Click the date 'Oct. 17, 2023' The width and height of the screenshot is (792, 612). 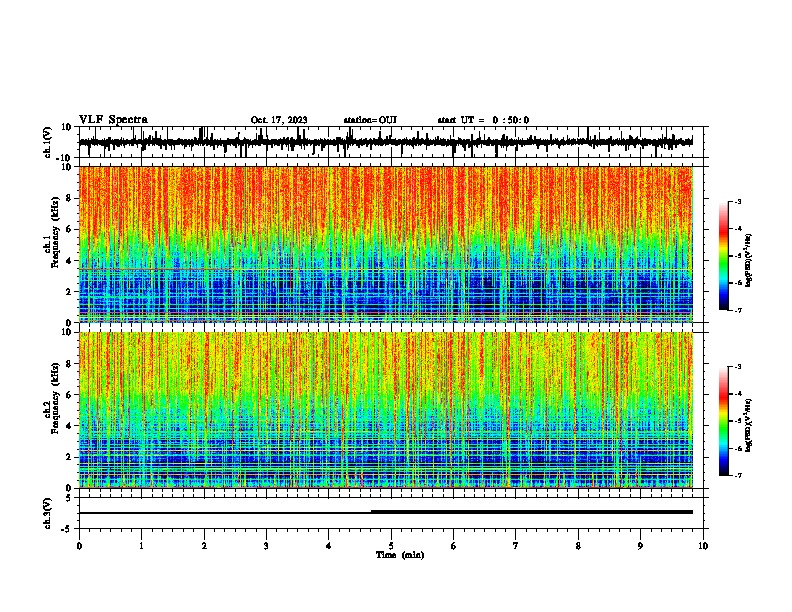[279, 120]
